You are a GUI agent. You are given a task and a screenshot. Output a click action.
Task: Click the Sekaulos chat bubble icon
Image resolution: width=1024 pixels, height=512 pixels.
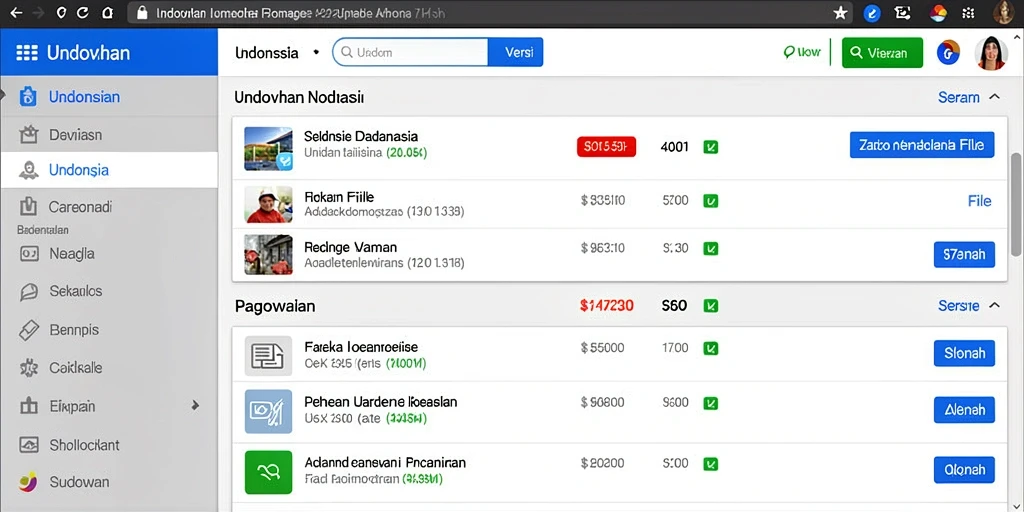pyautogui.click(x=29, y=291)
